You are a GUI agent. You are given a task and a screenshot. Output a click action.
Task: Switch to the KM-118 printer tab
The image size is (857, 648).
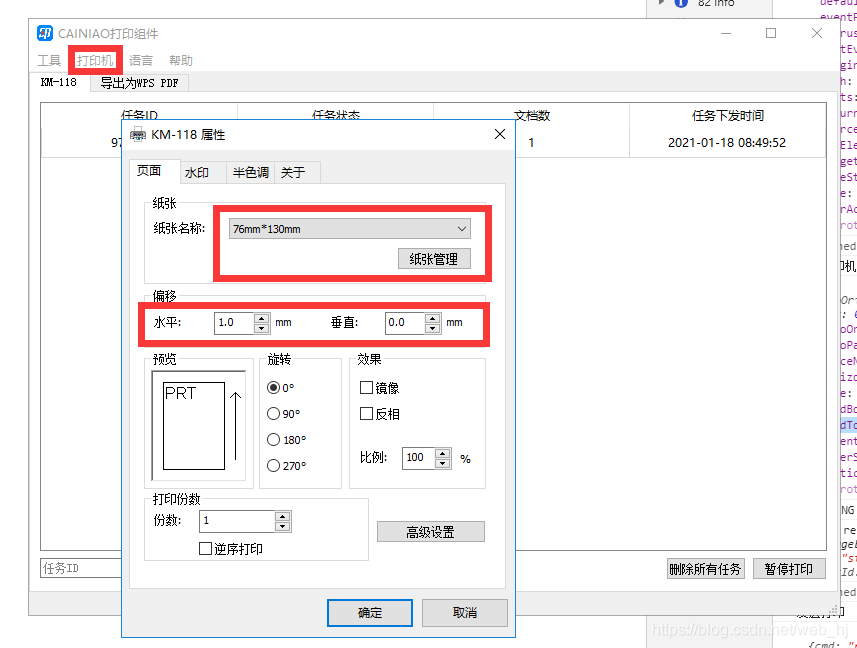point(58,83)
